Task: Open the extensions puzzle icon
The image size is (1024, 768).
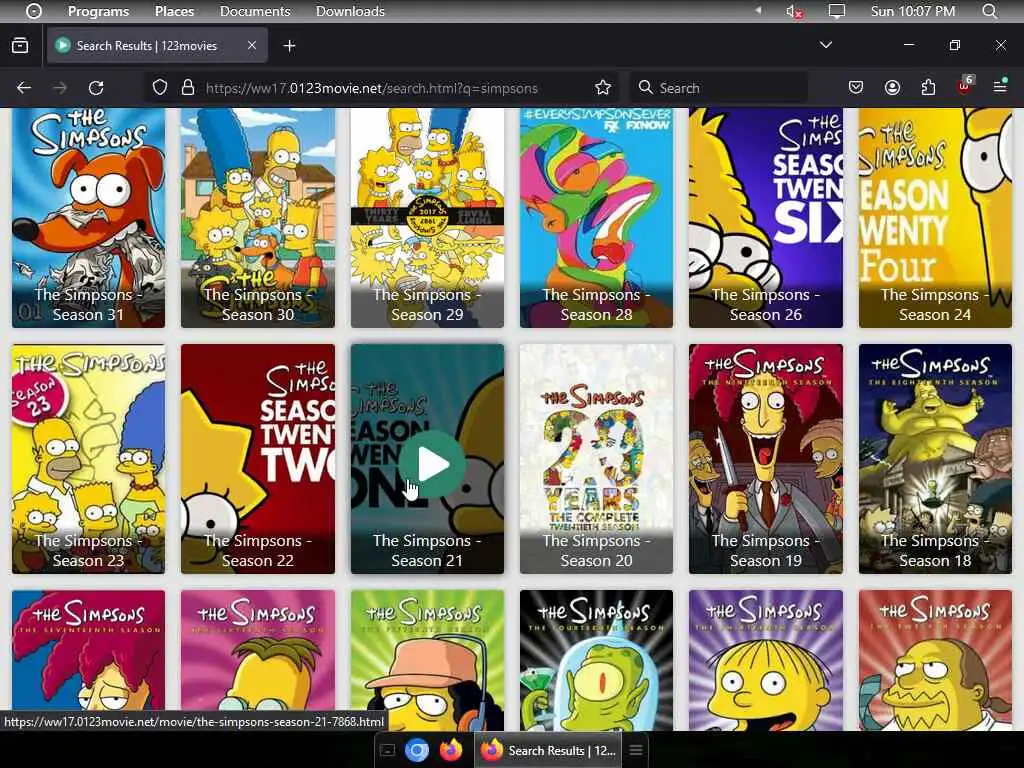Action: pyautogui.click(x=928, y=88)
